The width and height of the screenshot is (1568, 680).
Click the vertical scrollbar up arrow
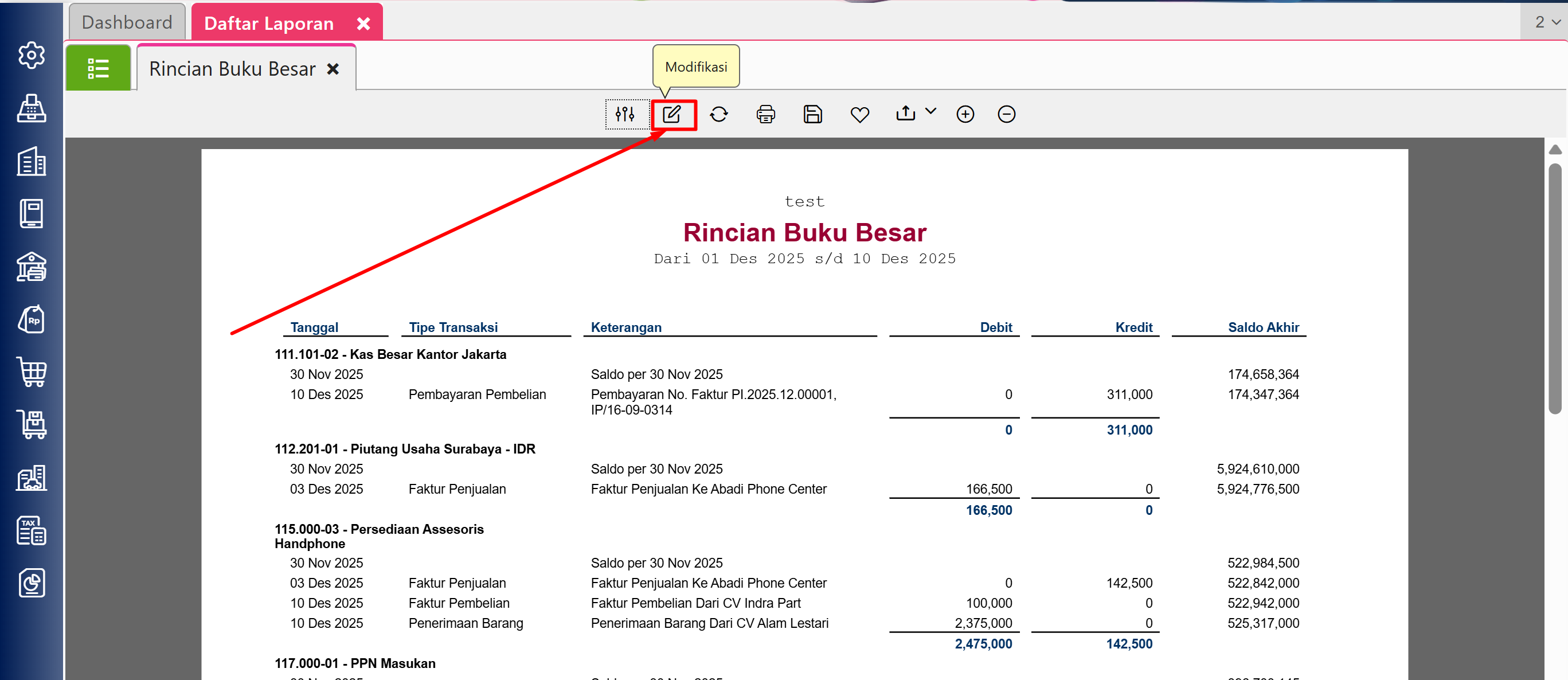1555,150
